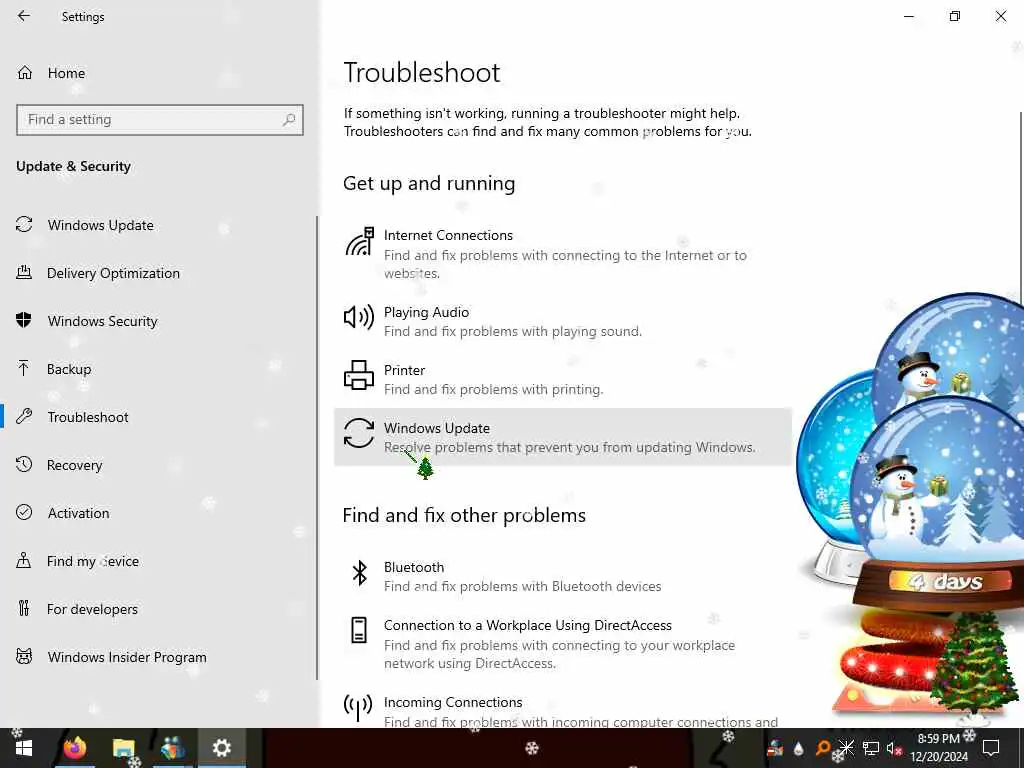This screenshot has height=768, width=1024.
Task: Click the Playing Audio speaker icon
Action: pos(359,317)
